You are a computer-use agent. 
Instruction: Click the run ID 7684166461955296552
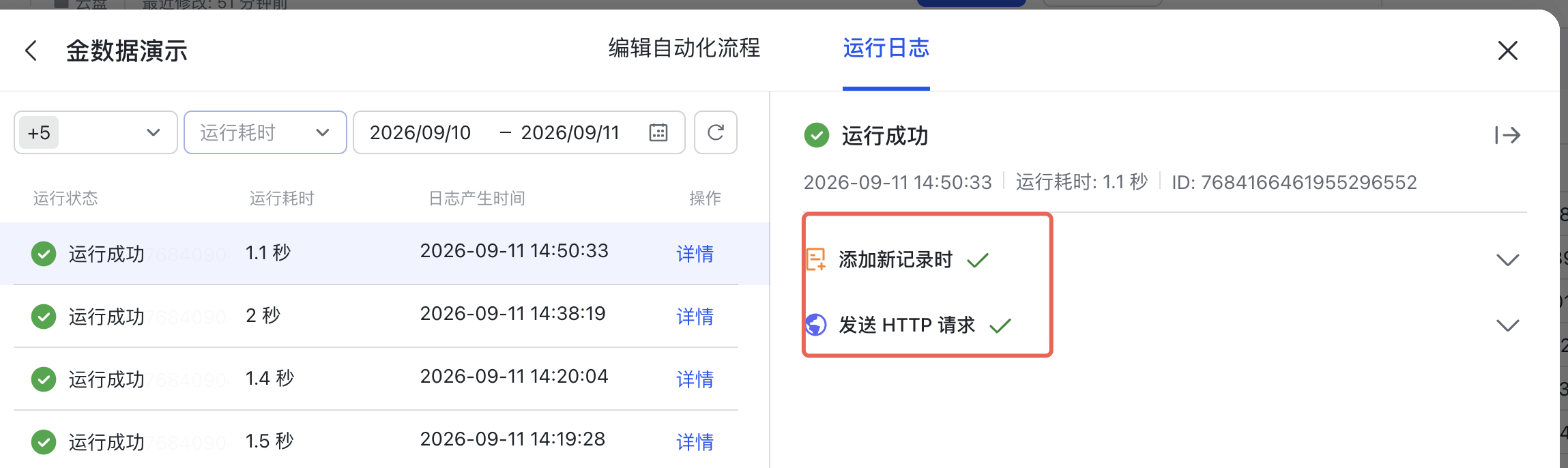pos(1294,182)
